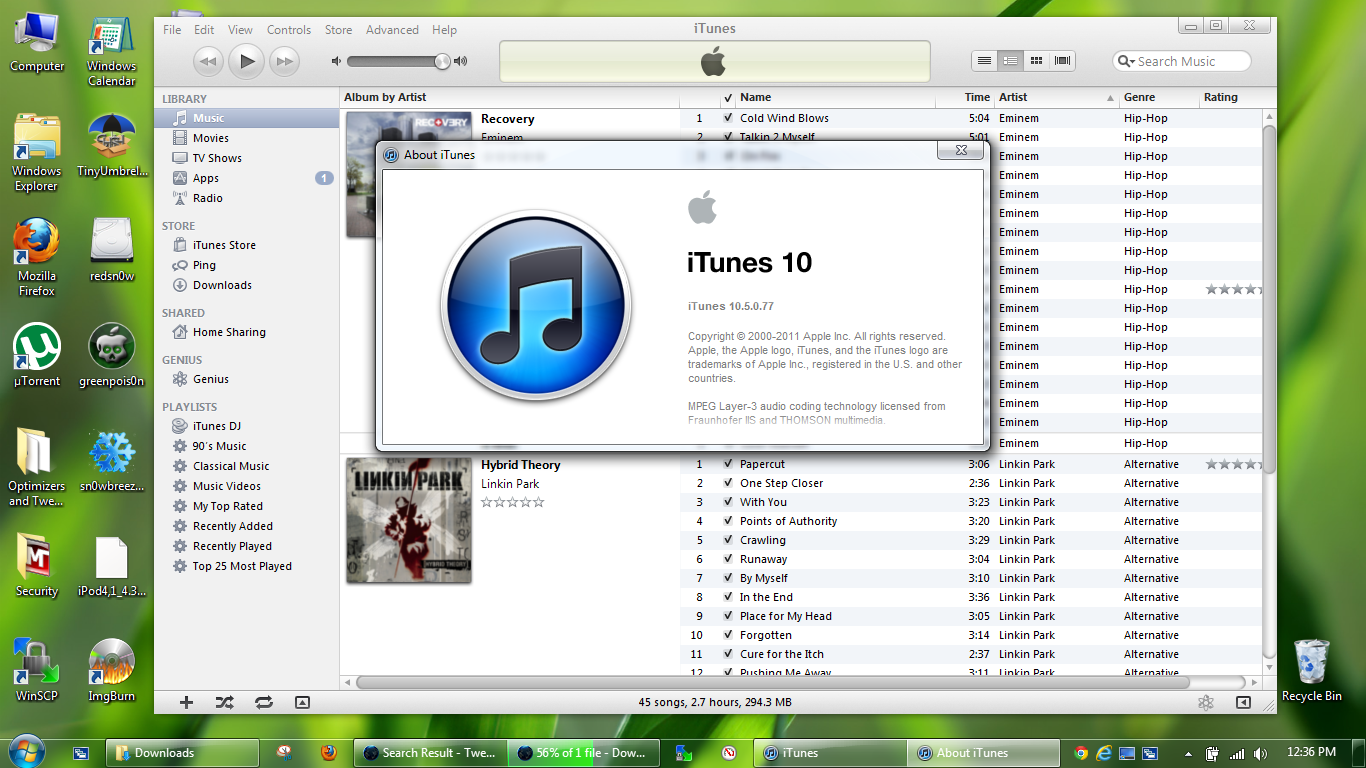Switch to Grid view
The width and height of the screenshot is (1366, 768).
pyautogui.click(x=1036, y=60)
